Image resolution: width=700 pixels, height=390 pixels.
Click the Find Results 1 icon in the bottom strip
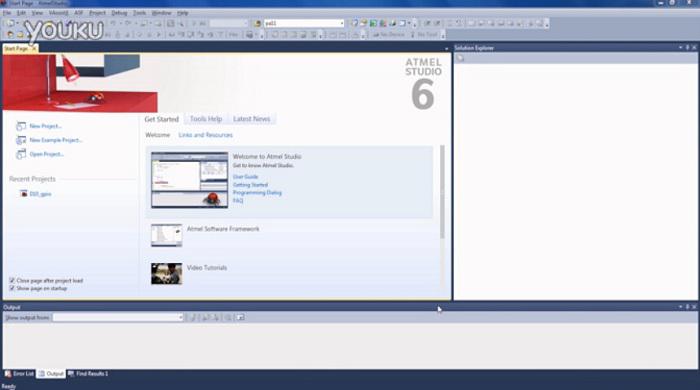pyautogui.click(x=71, y=374)
